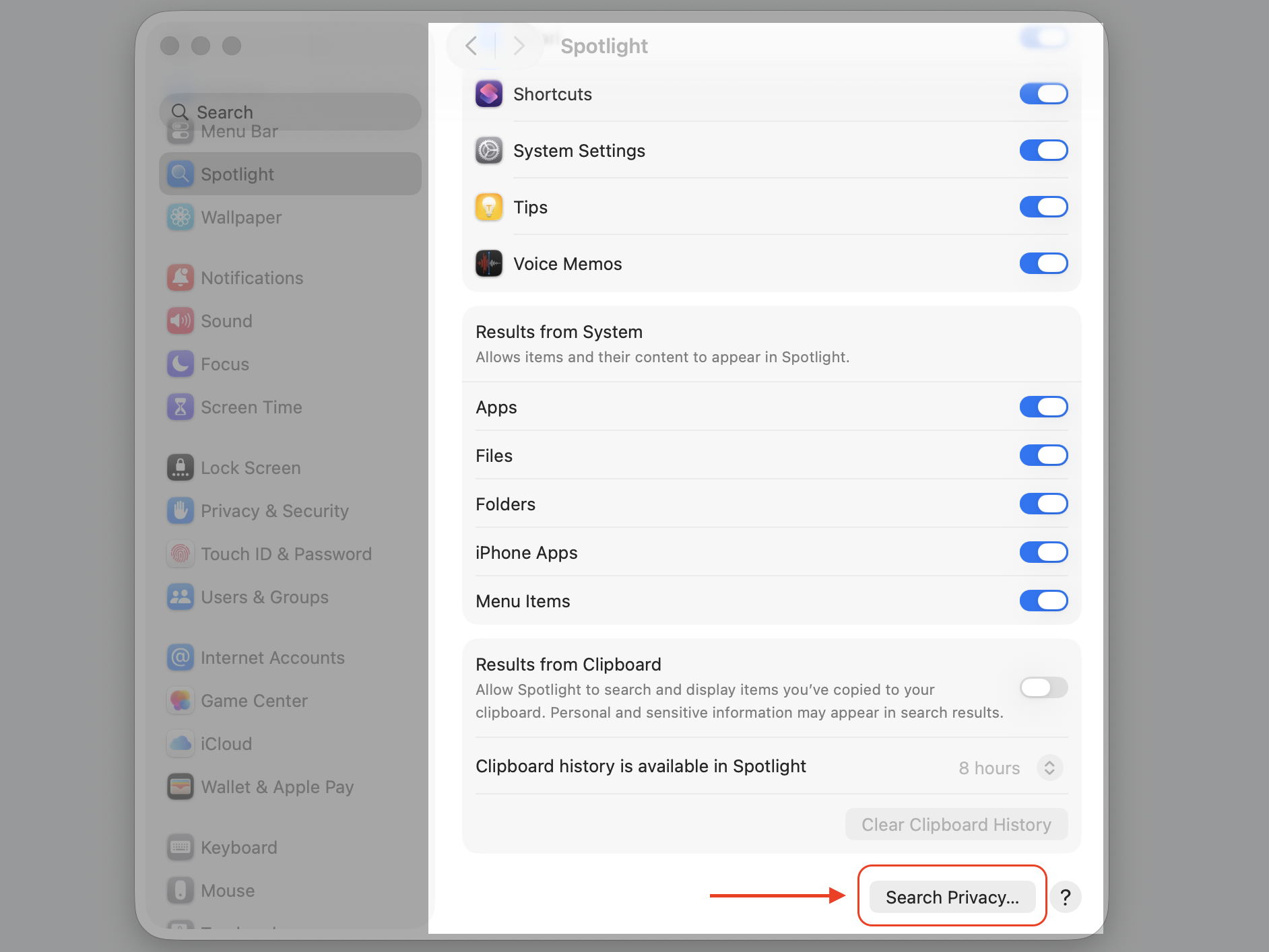Click the System Settings gear icon
Viewport: 1269px width, 952px height.
click(489, 150)
